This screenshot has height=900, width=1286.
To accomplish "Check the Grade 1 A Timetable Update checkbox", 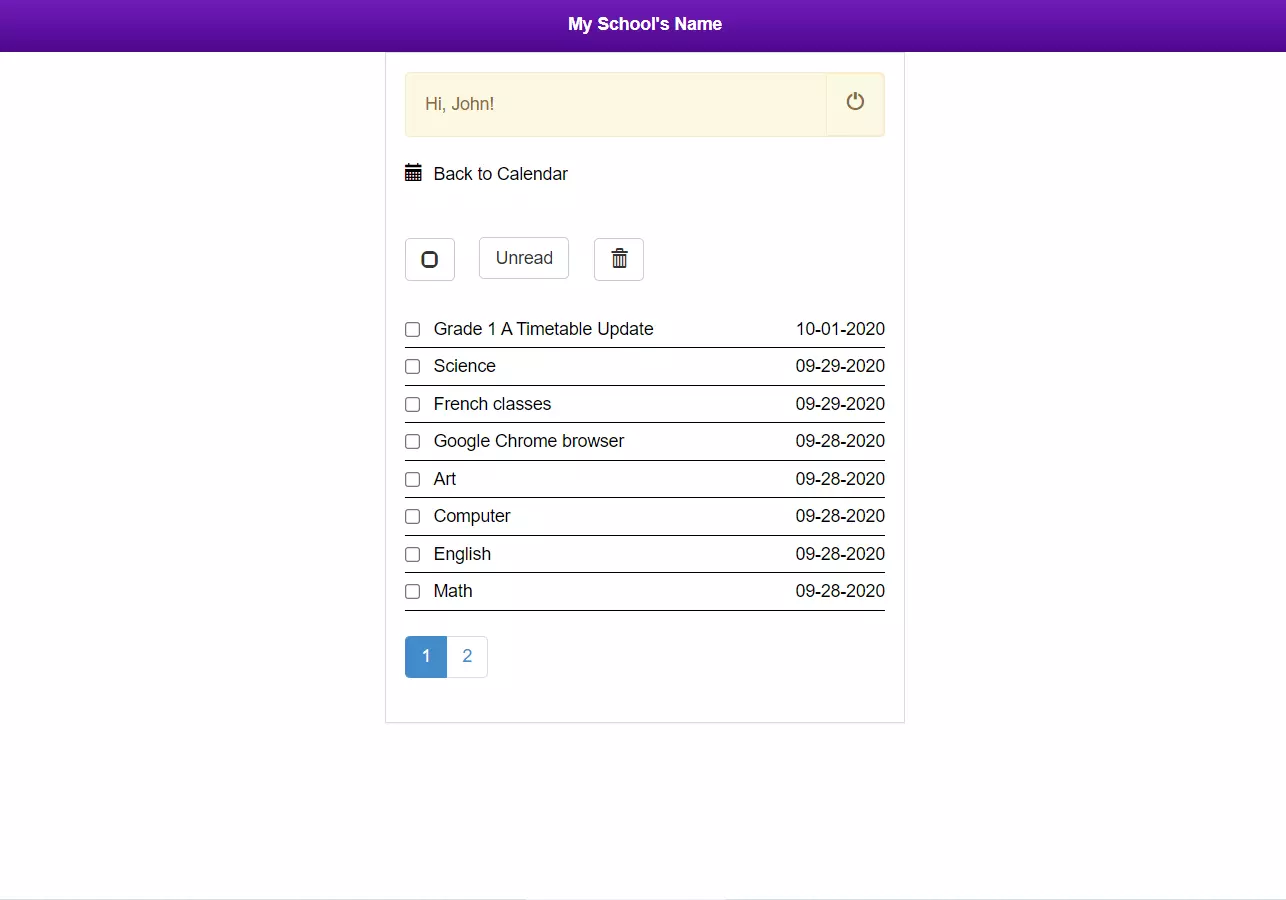I will click(x=412, y=329).
